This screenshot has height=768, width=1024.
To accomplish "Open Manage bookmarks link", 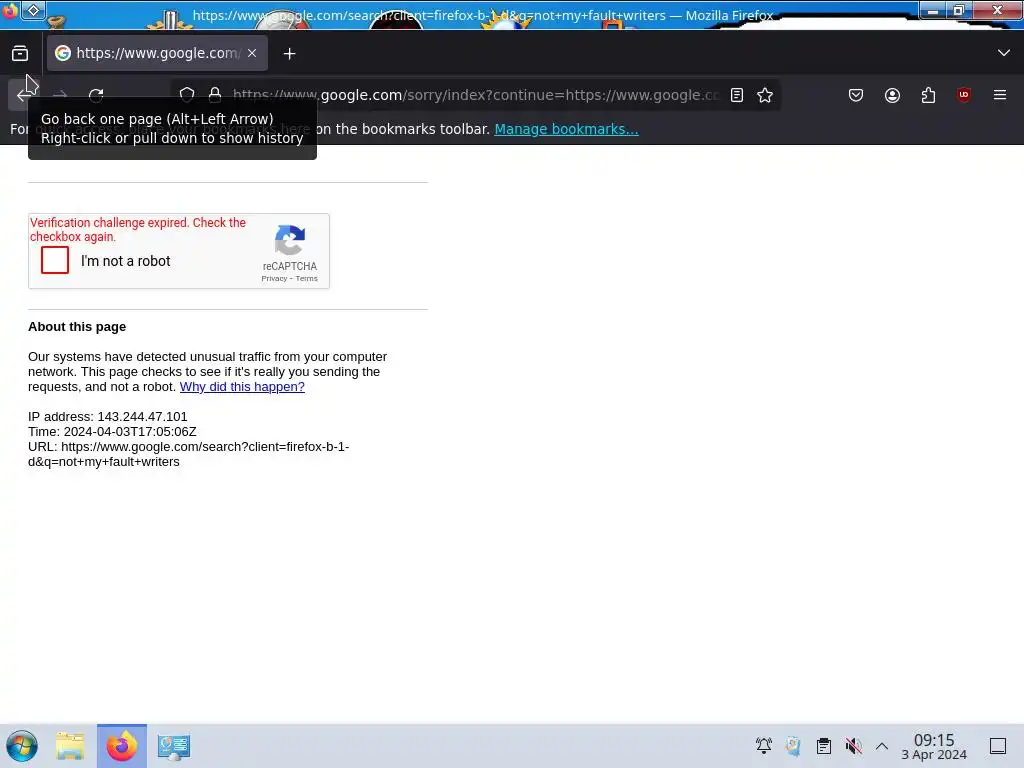I will (x=566, y=129).
